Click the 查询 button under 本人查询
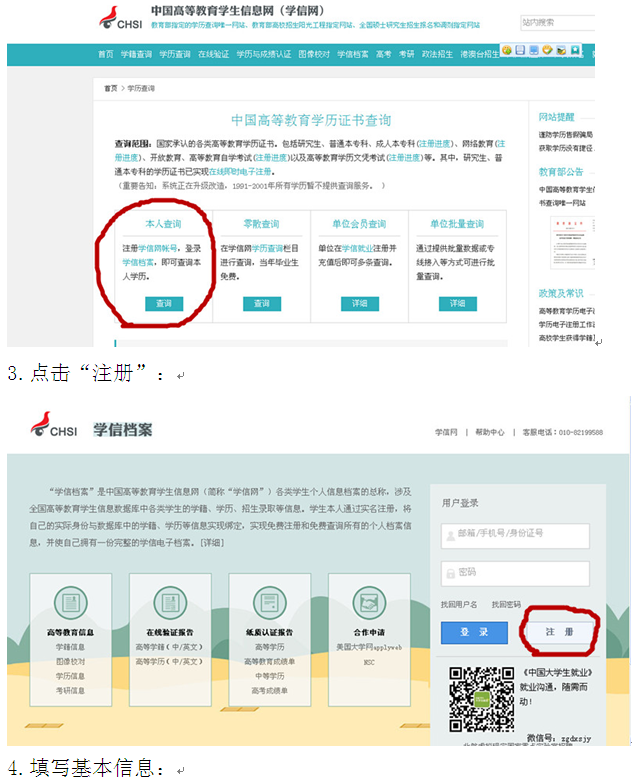Image resolution: width=632 pixels, height=782 pixels. pyautogui.click(x=164, y=304)
